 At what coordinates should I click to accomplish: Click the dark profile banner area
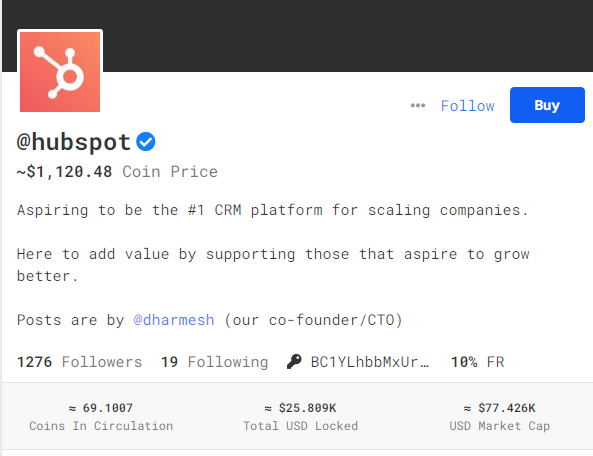click(340, 34)
